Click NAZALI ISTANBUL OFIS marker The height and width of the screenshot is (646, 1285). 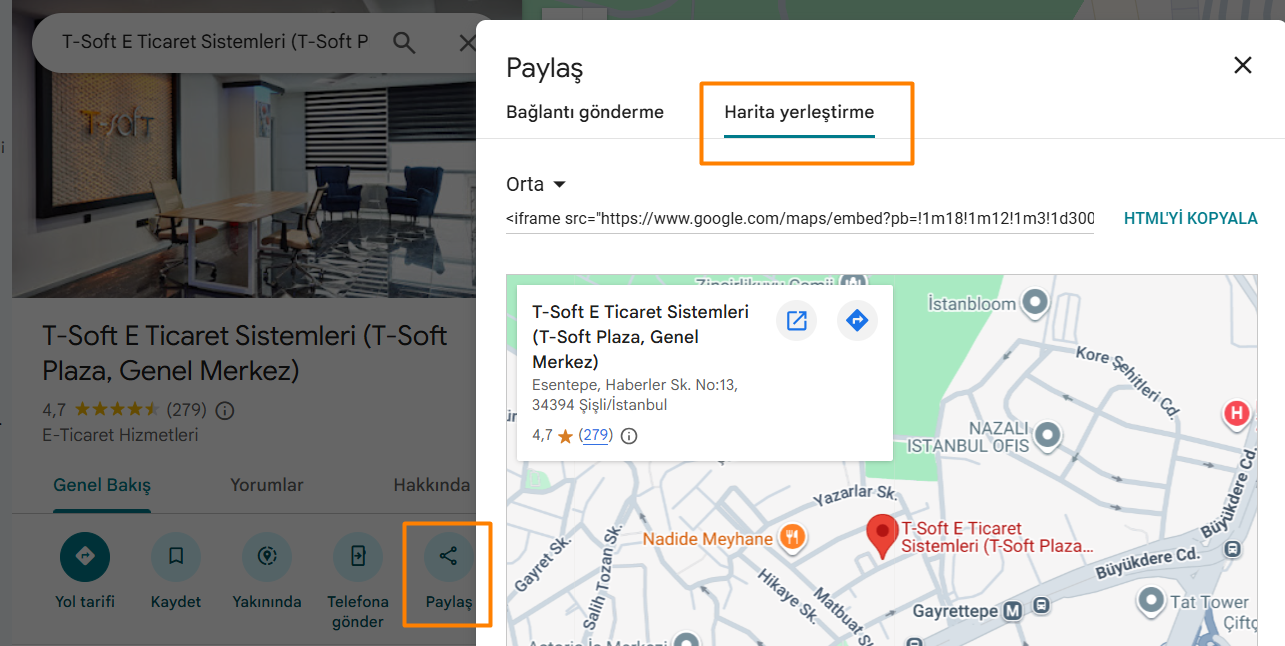(1047, 435)
